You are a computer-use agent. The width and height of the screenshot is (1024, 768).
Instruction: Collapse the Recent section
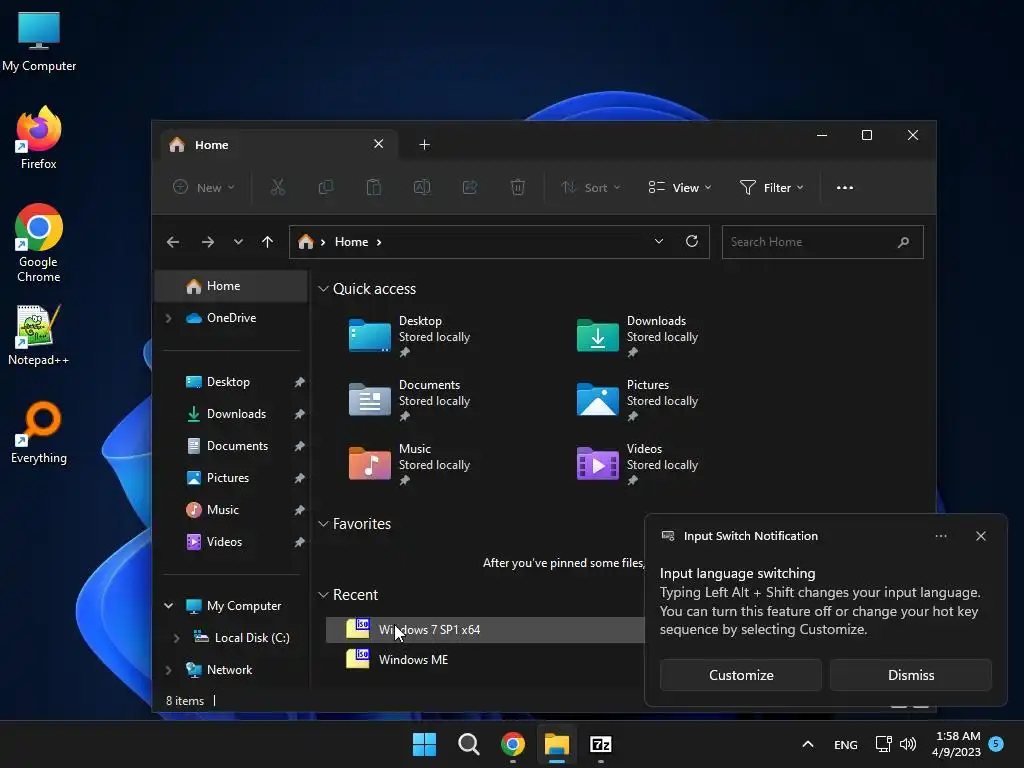tap(323, 595)
